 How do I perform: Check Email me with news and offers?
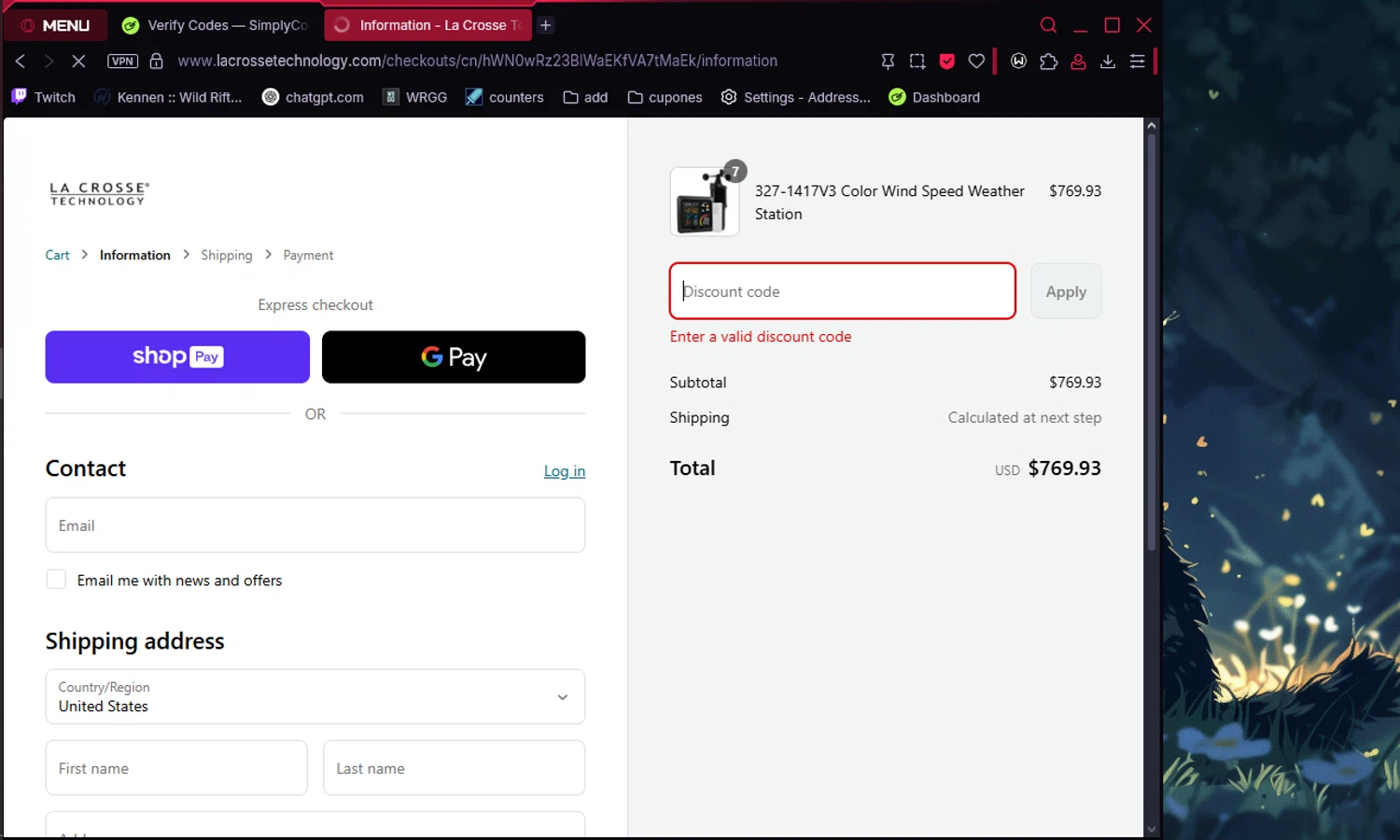(x=56, y=580)
